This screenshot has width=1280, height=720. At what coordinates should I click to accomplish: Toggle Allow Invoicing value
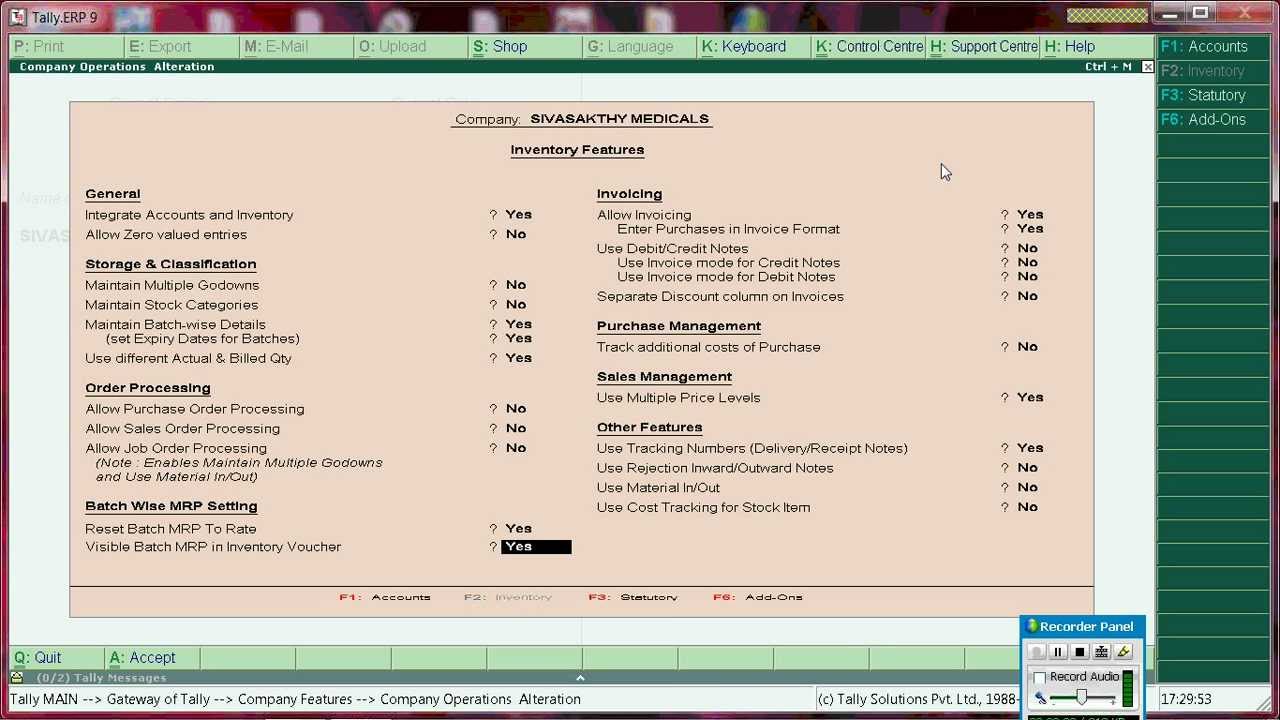[x=1030, y=215]
